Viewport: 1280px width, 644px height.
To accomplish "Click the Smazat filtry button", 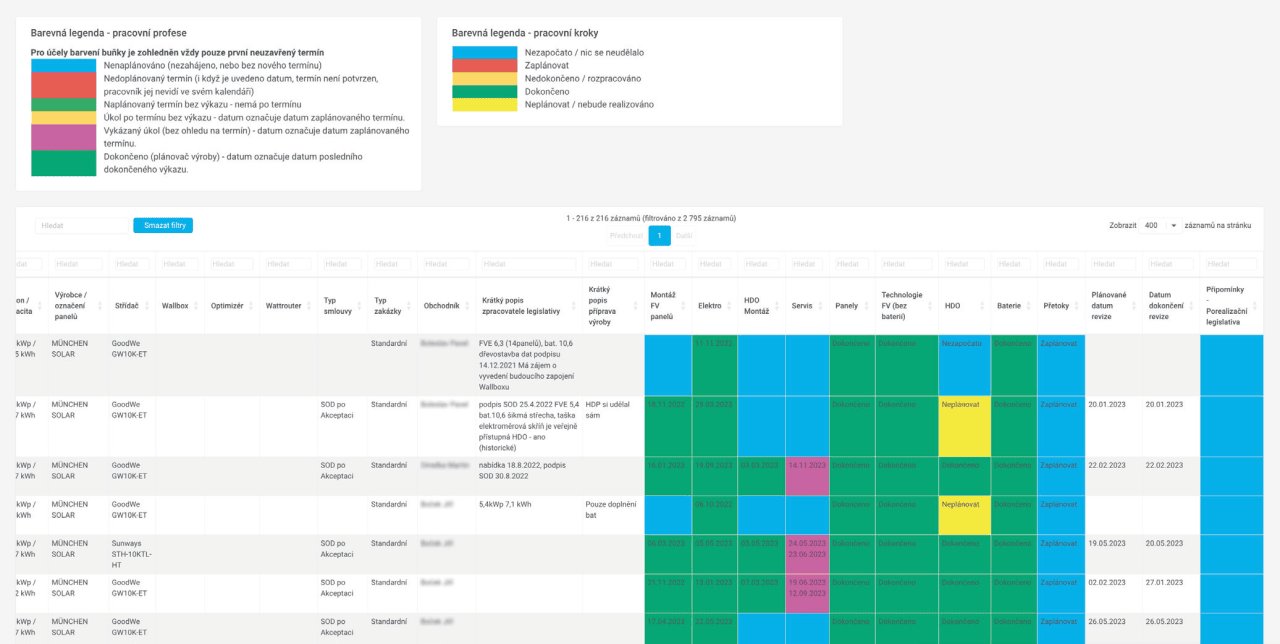I will [163, 226].
